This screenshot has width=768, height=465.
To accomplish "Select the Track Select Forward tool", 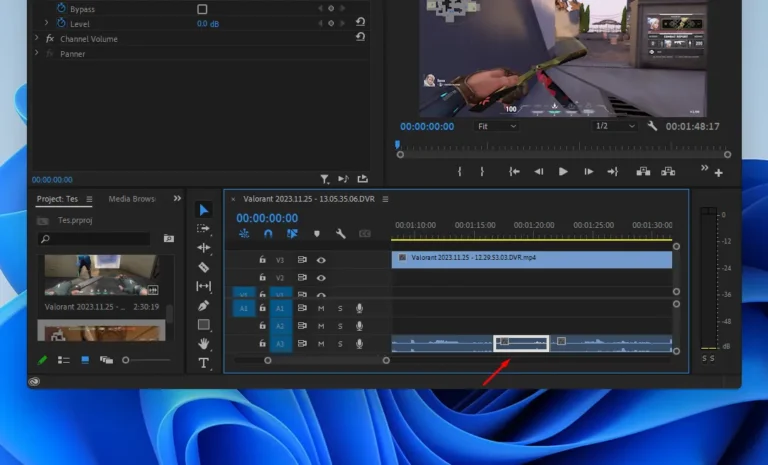I will 204,229.
